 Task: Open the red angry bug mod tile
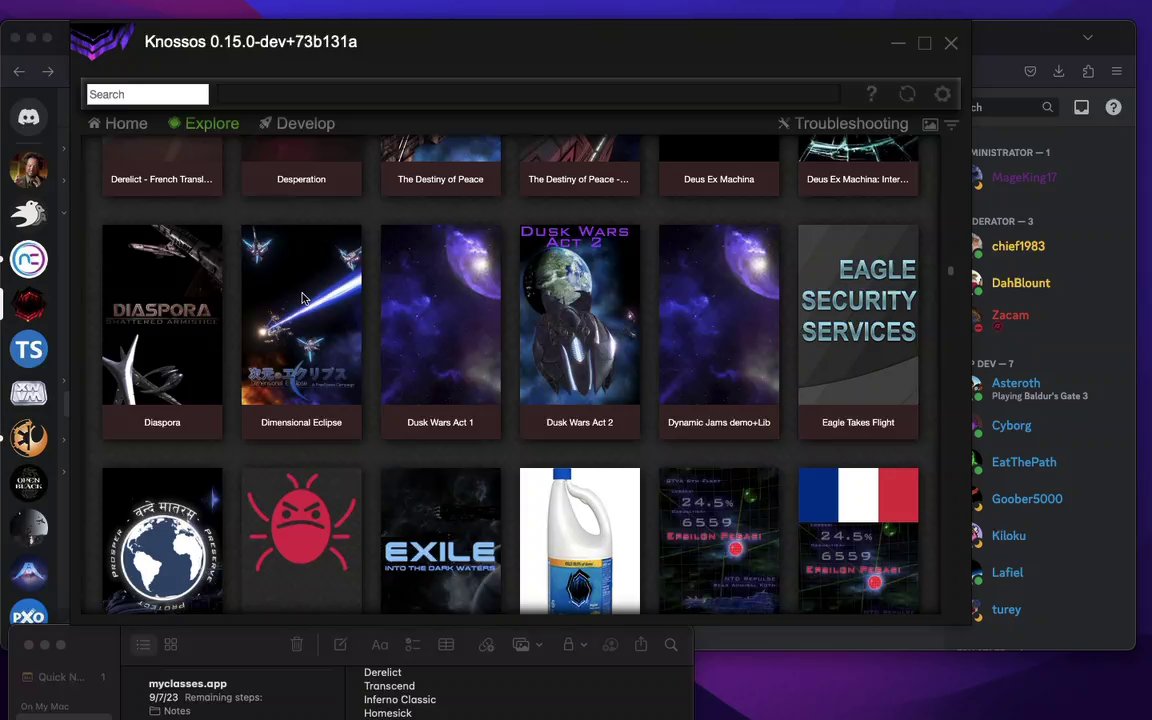pos(301,541)
